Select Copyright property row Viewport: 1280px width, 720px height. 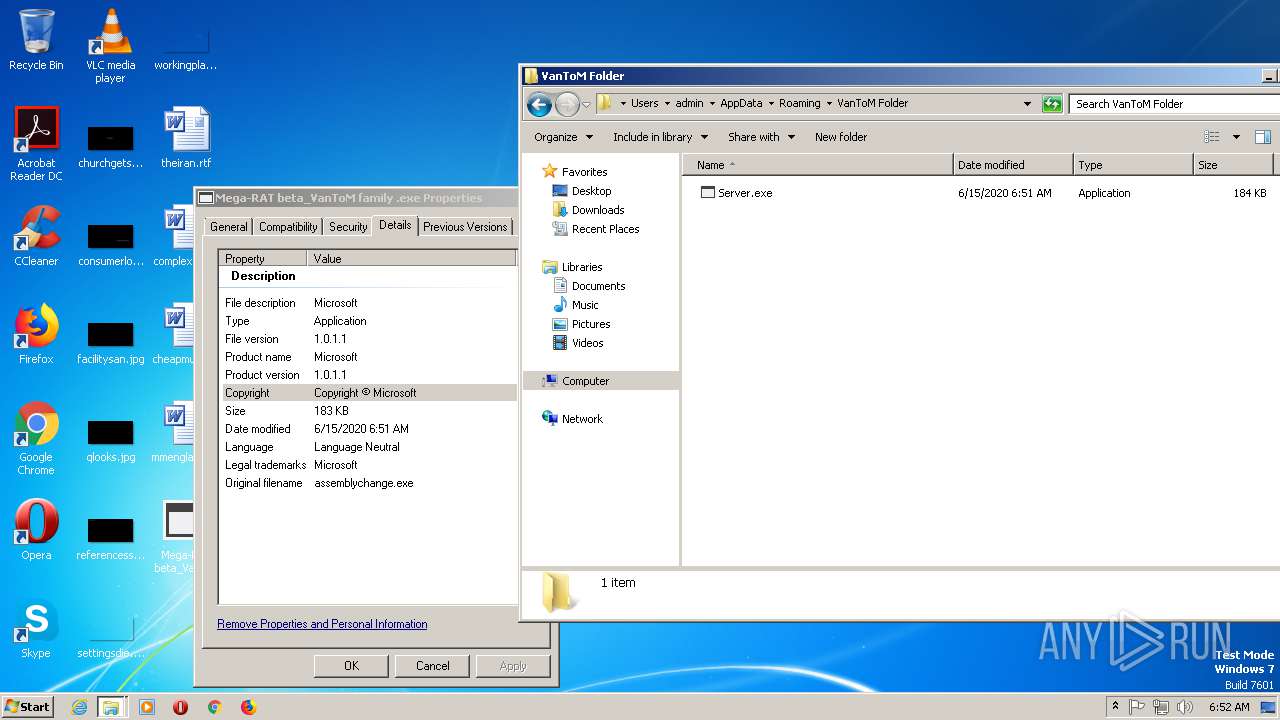(369, 393)
